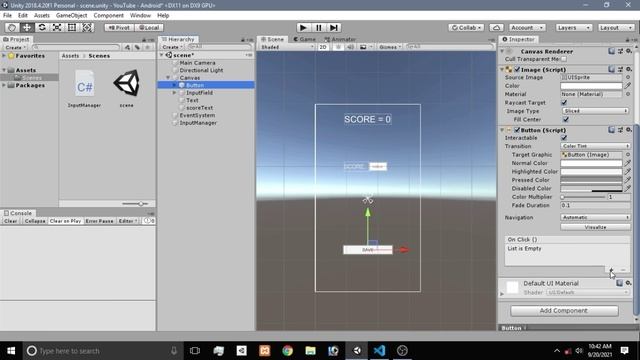Screen dimensions: 640x360
Task: Click the search-by-type icon in Project panel
Action: coord(127,47)
